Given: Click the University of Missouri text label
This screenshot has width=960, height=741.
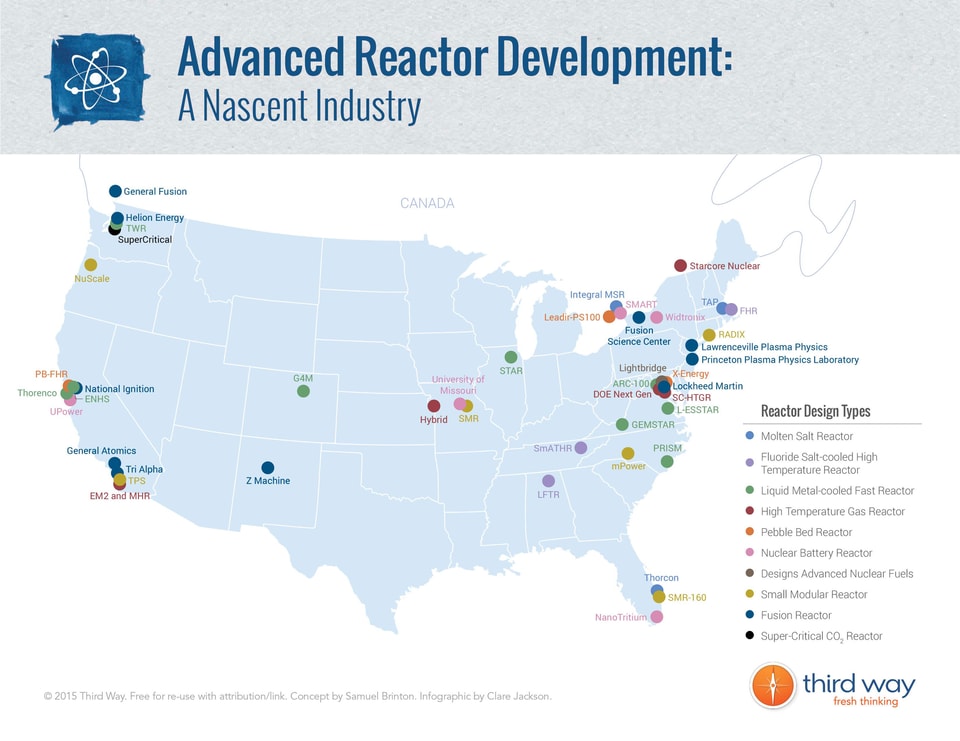Looking at the screenshot, I should [459, 386].
